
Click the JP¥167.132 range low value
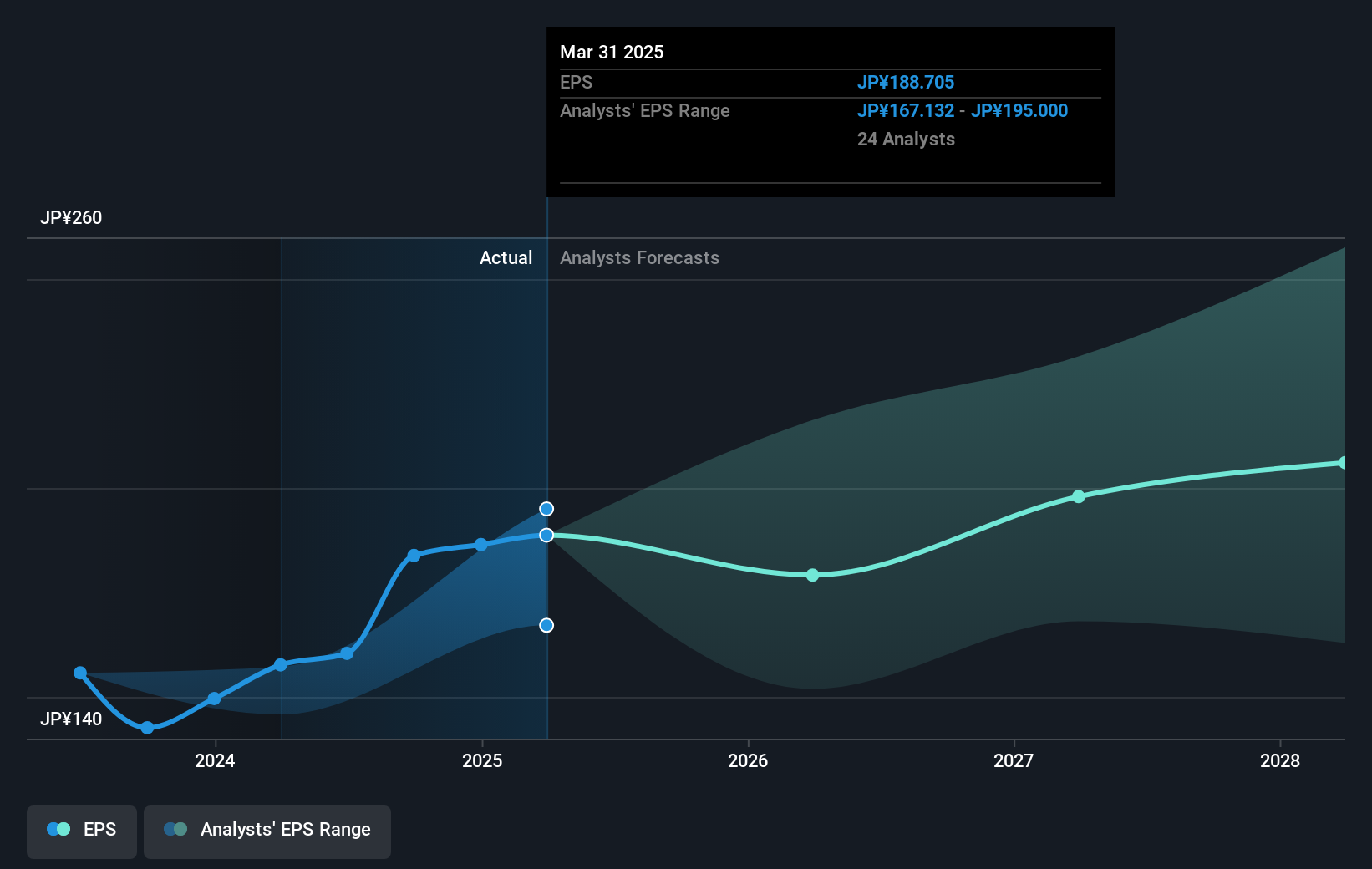[906, 111]
